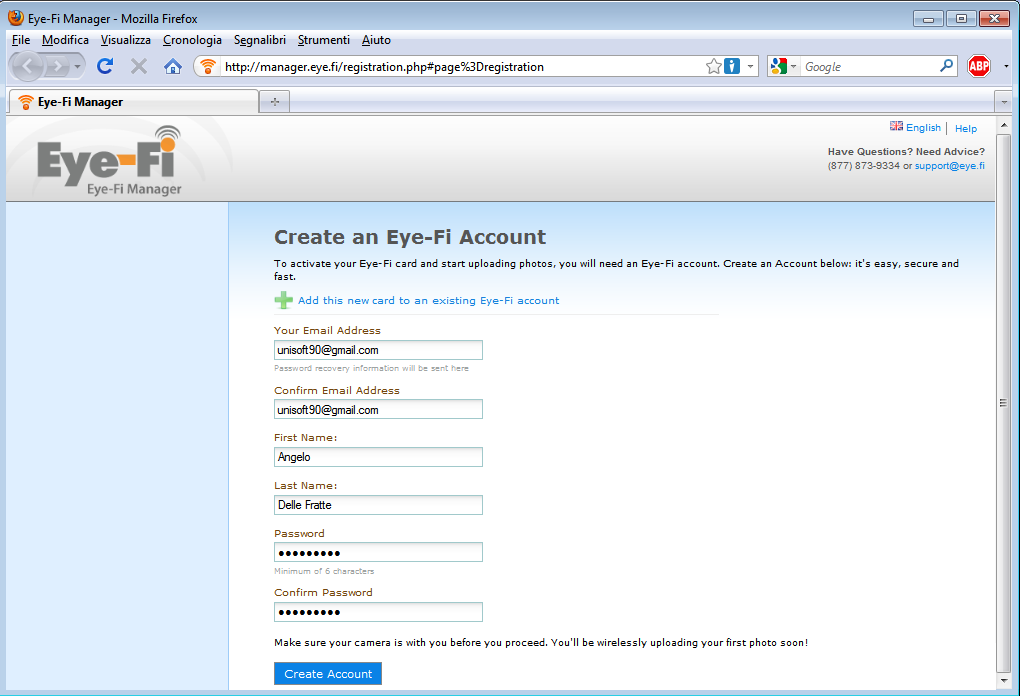The height and width of the screenshot is (696, 1020).
Task: Open the Segnalibri menu
Action: click(260, 40)
